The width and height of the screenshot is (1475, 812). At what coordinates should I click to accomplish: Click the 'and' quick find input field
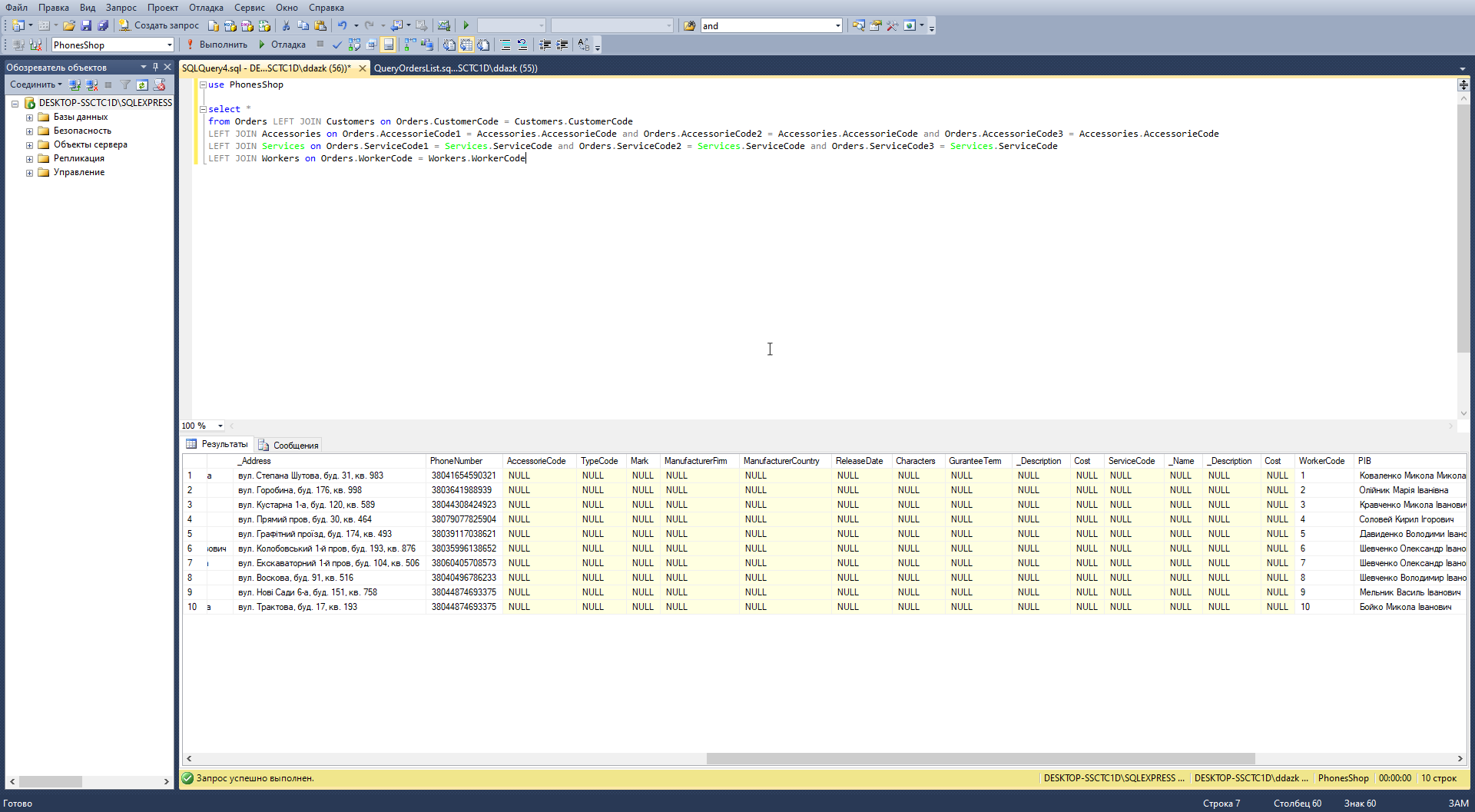click(767, 25)
